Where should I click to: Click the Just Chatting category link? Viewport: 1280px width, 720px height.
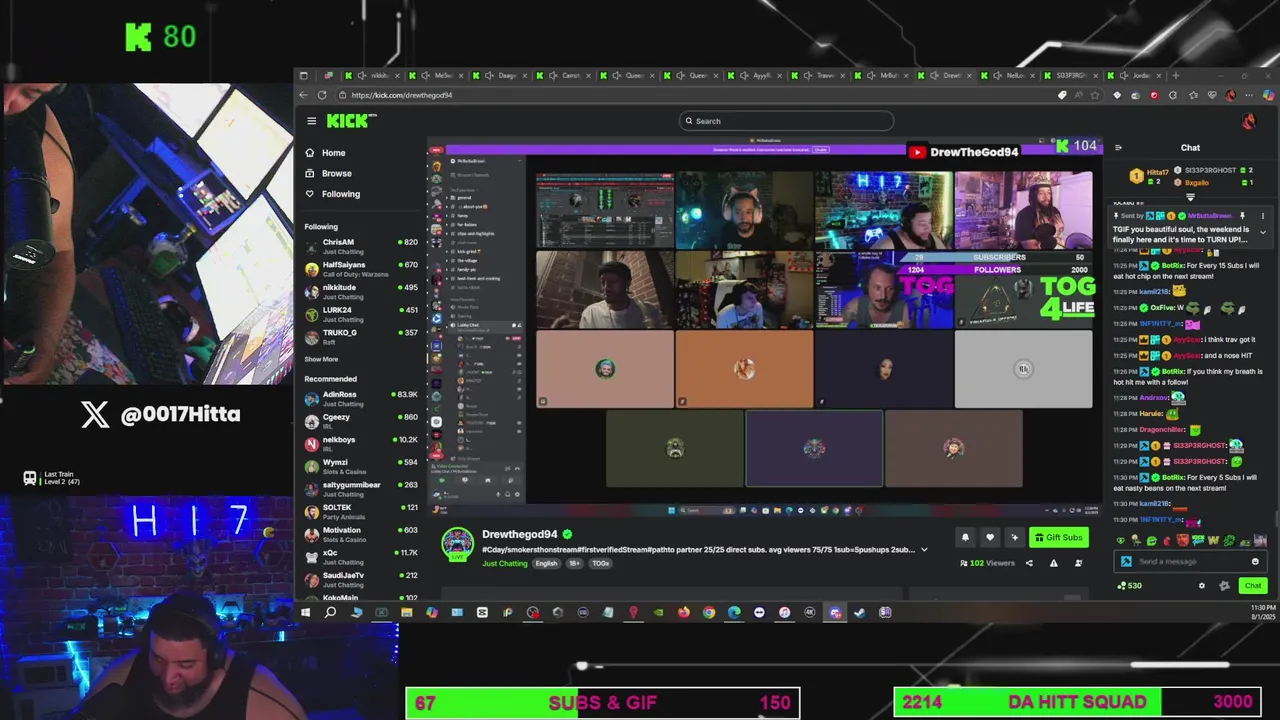[x=504, y=563]
